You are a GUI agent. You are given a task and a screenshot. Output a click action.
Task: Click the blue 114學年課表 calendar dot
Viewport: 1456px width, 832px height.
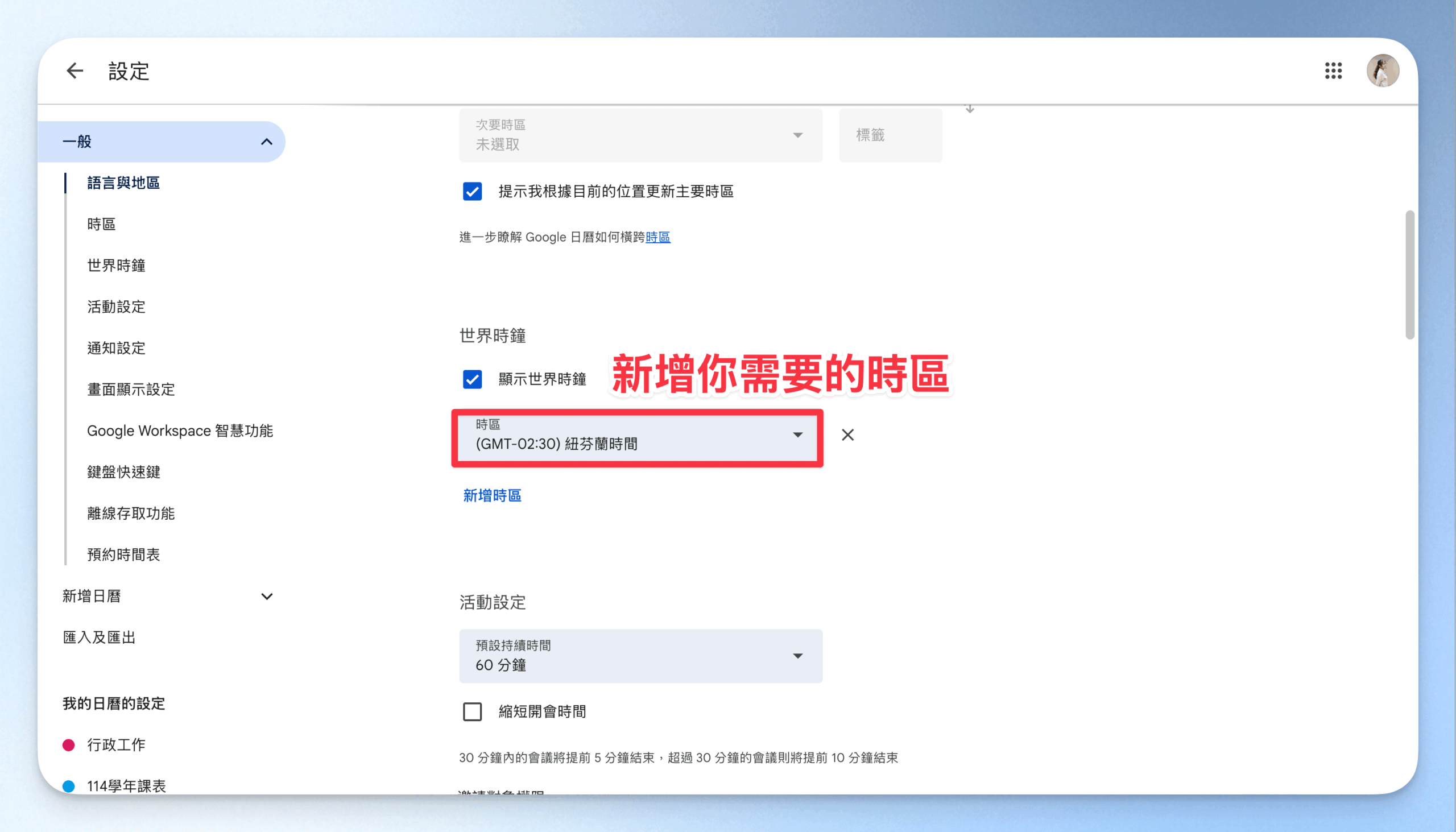(x=69, y=786)
